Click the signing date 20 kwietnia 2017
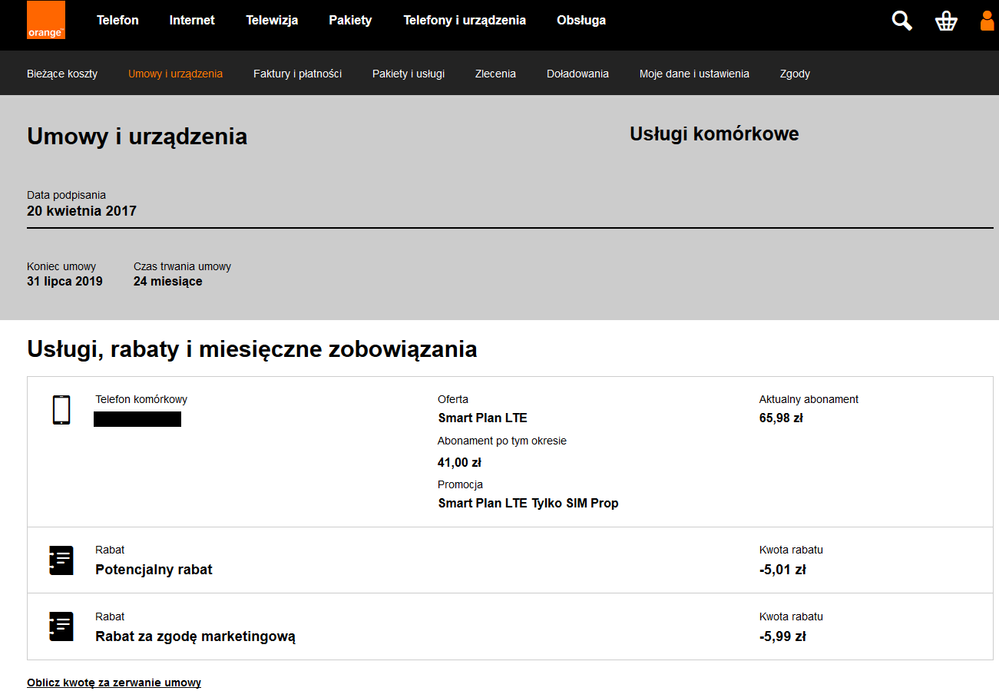Image resolution: width=999 pixels, height=697 pixels. (82, 211)
